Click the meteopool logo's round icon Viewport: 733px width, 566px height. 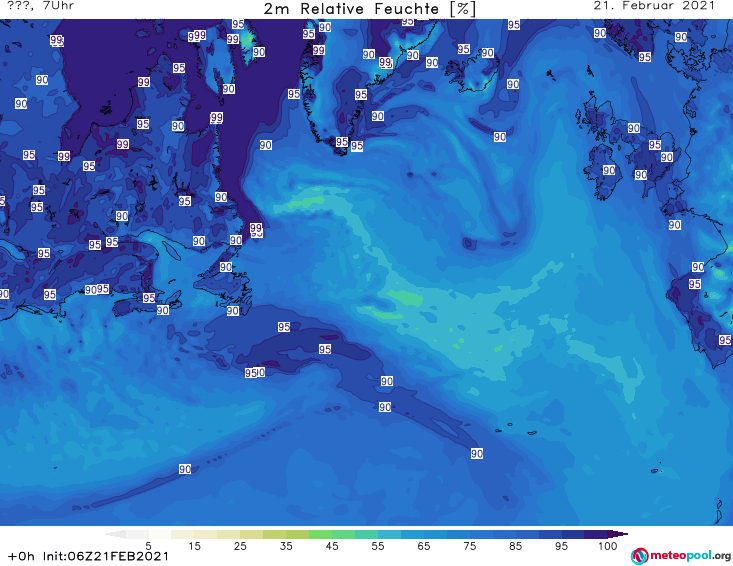click(639, 556)
